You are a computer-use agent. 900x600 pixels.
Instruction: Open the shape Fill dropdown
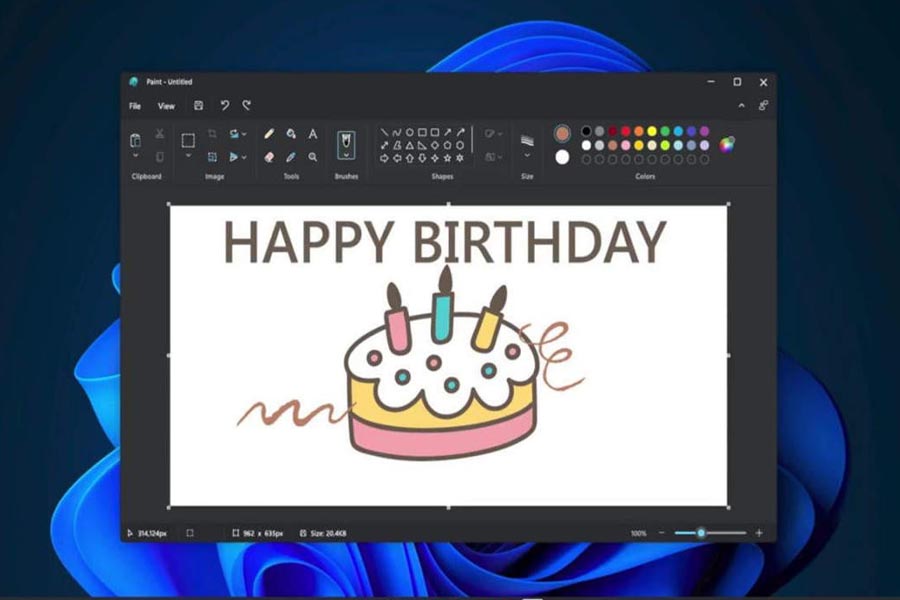[x=500, y=157]
